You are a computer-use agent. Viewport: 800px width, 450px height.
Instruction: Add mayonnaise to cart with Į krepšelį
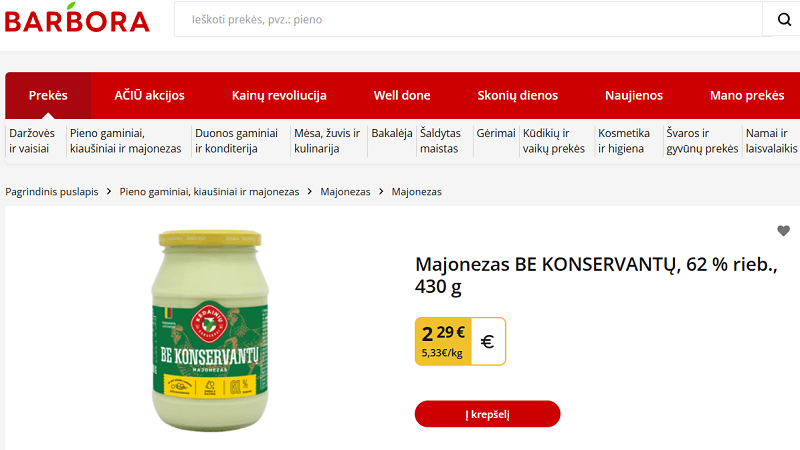487,414
